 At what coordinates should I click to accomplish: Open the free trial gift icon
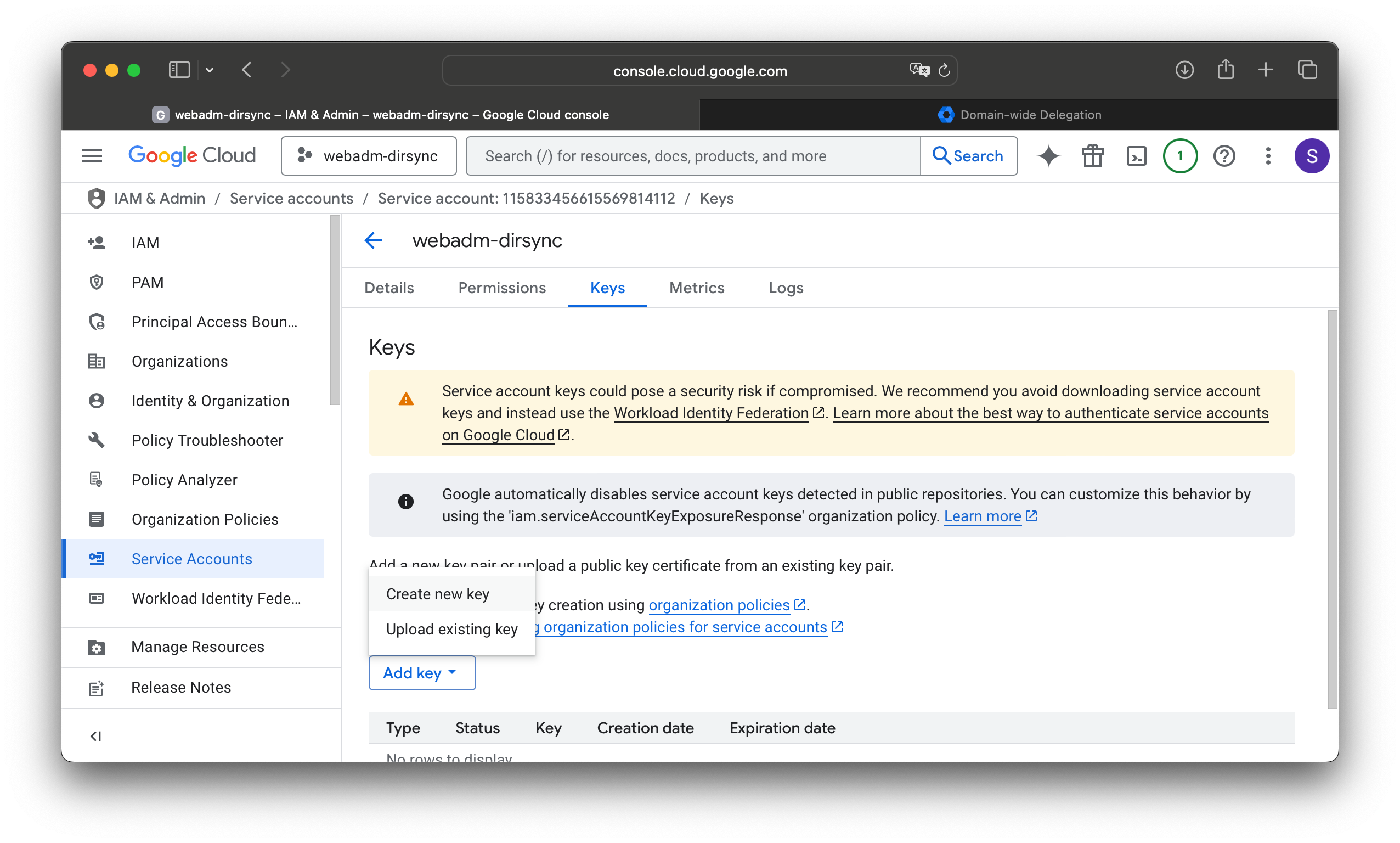point(1092,156)
